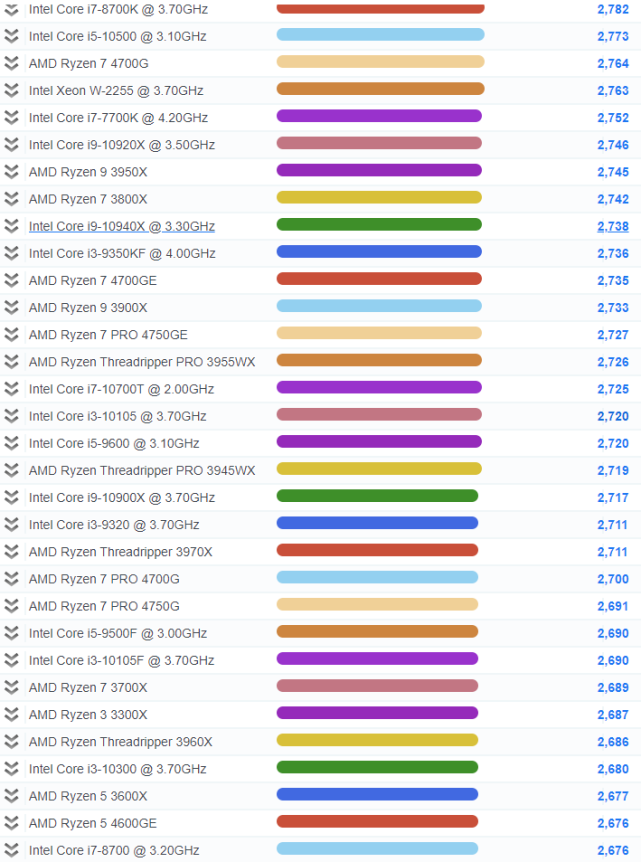Select the score 2,773 for Core i5-10500
Screen dimensions: 641x862
pos(613,36)
